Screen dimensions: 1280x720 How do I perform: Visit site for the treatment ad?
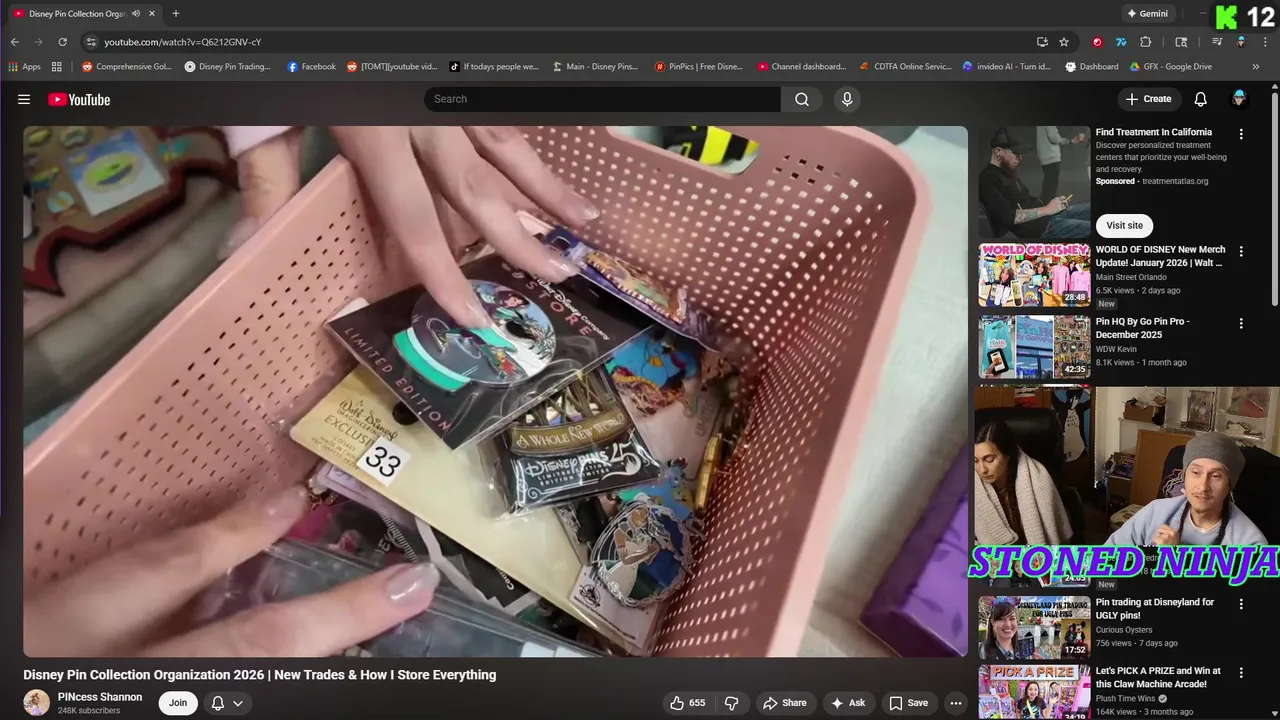(x=1124, y=225)
